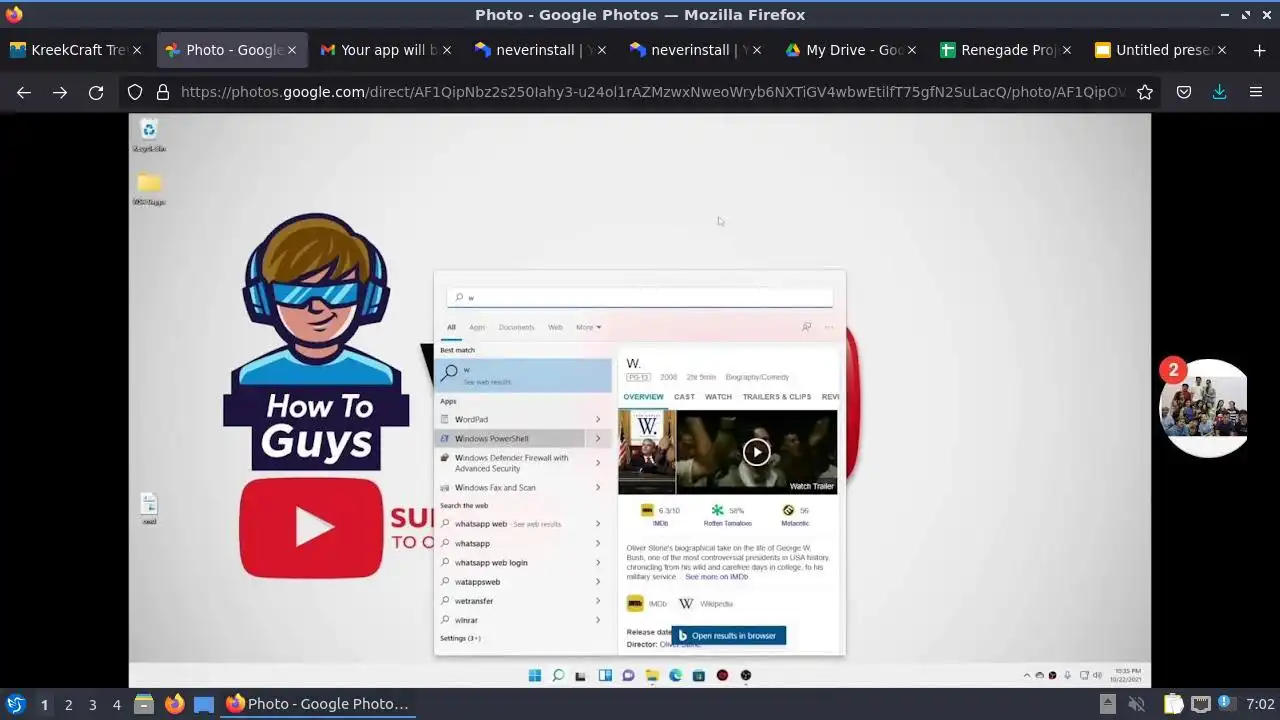Click the photos.google.com address bar
The width and height of the screenshot is (1280, 720).
point(652,92)
